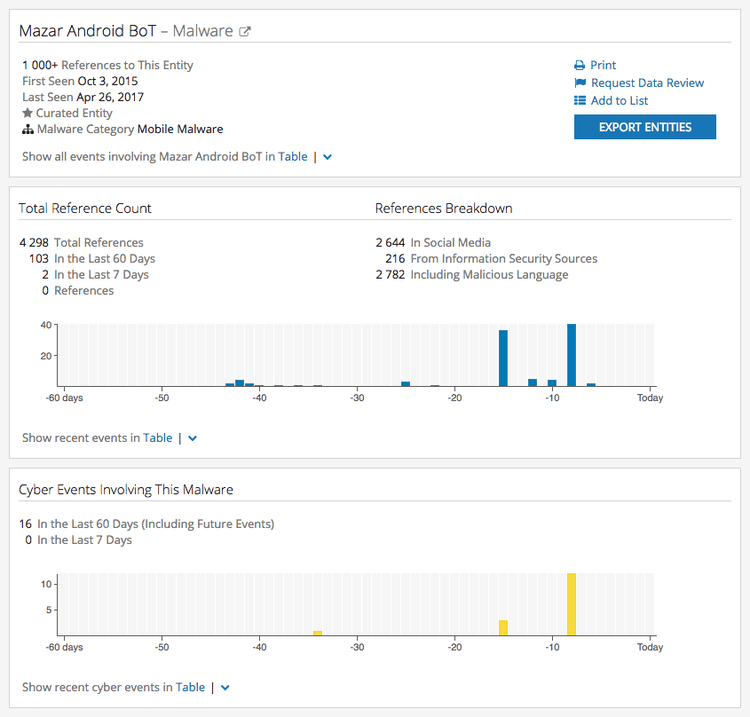Click the tallest blue bar in references chart
750x717 pixels.
[x=571, y=355]
